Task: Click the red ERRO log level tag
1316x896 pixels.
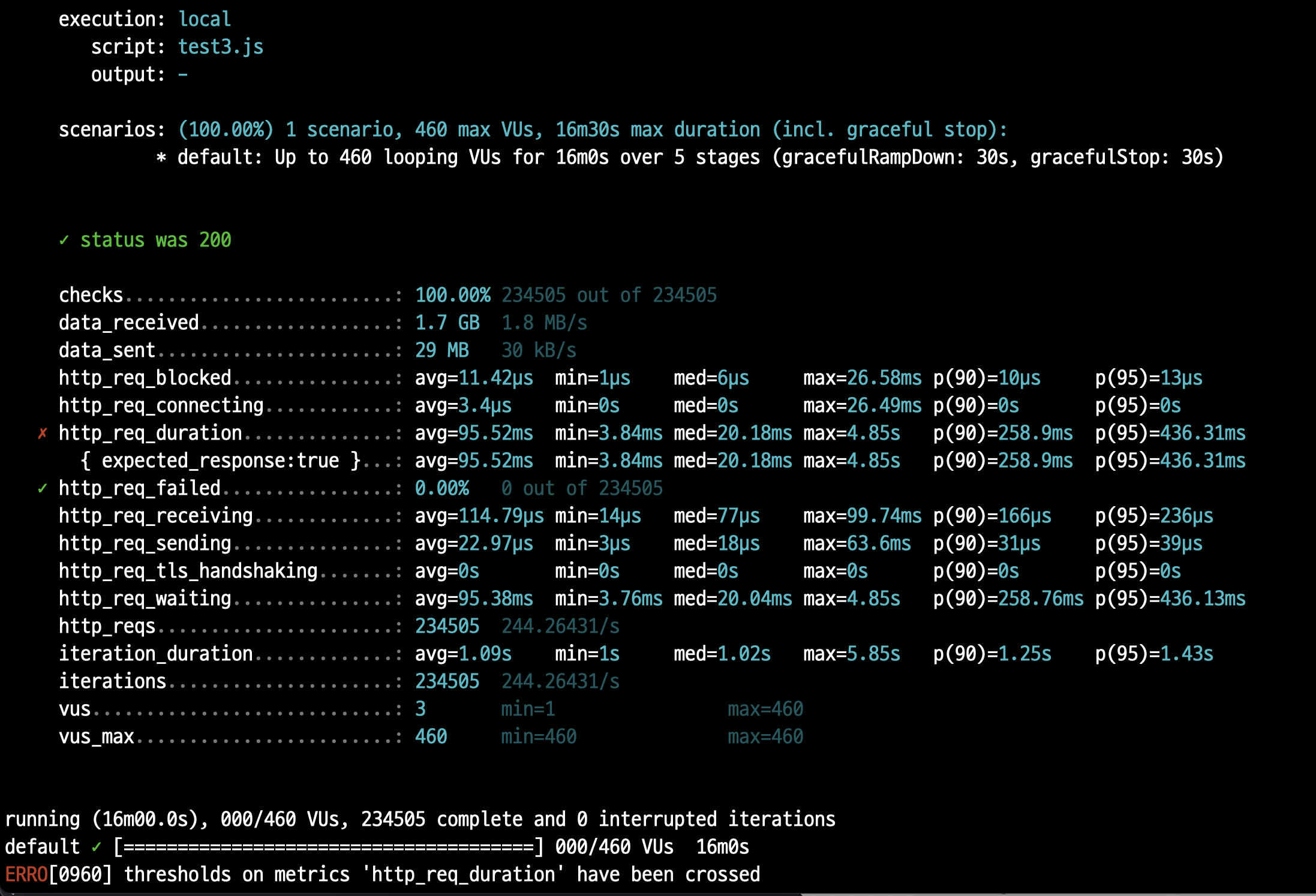Action: pos(26,874)
